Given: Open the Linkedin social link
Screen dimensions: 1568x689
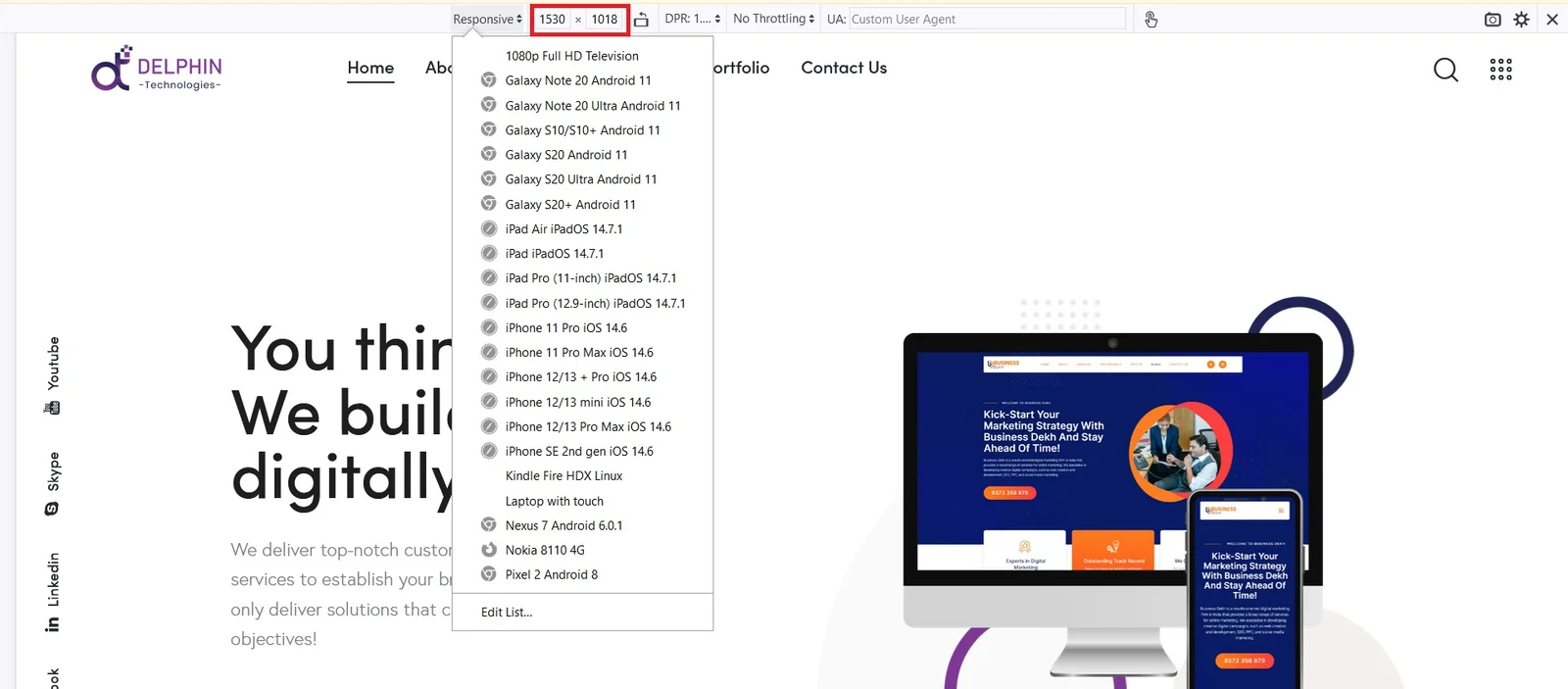Looking at the screenshot, I should [x=53, y=579].
